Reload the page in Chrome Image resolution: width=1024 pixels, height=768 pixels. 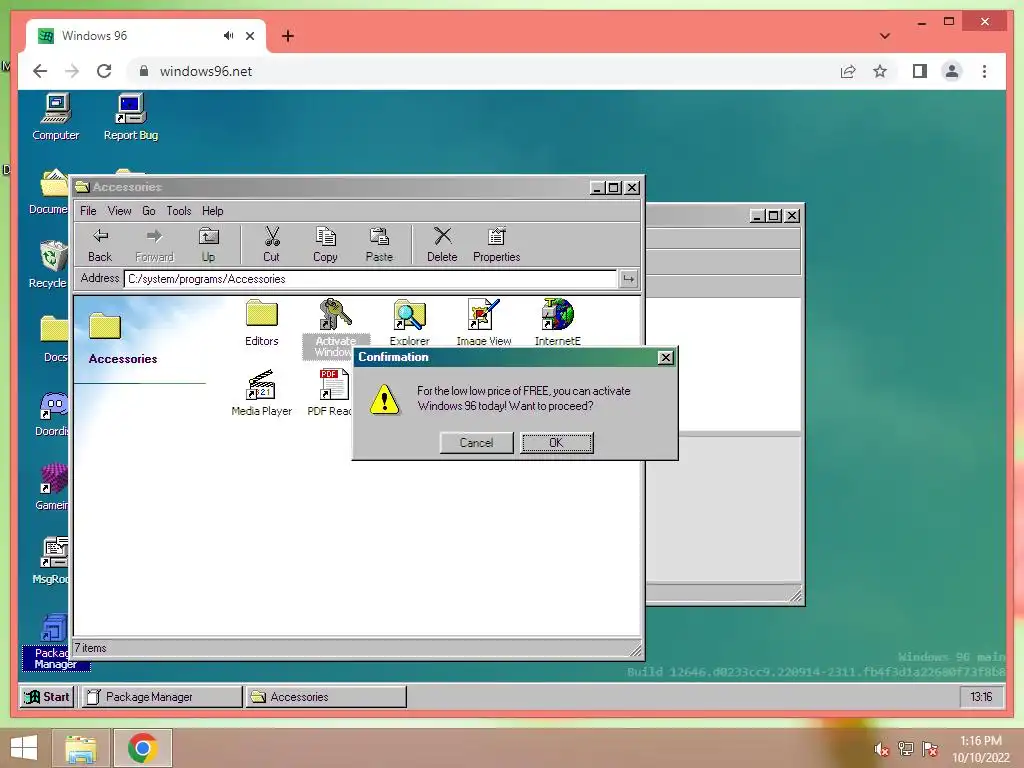[x=104, y=71]
